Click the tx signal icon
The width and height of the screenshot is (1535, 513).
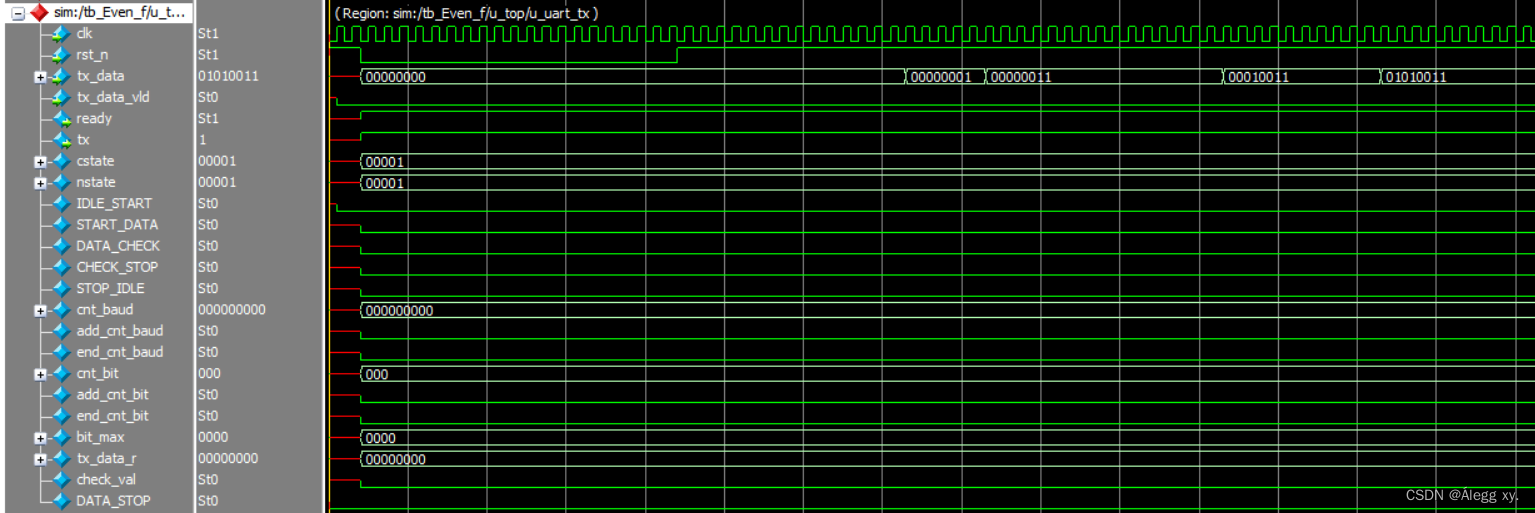pyautogui.click(x=61, y=140)
